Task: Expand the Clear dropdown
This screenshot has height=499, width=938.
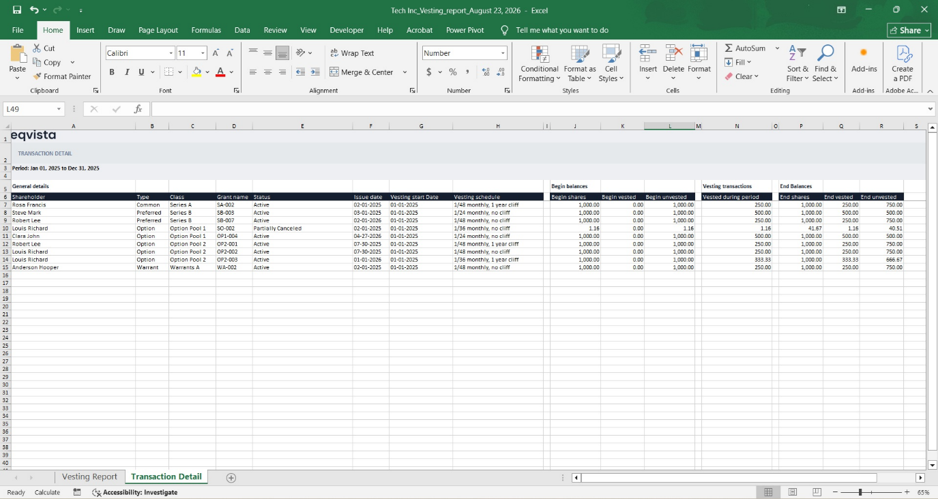Action: click(x=756, y=77)
